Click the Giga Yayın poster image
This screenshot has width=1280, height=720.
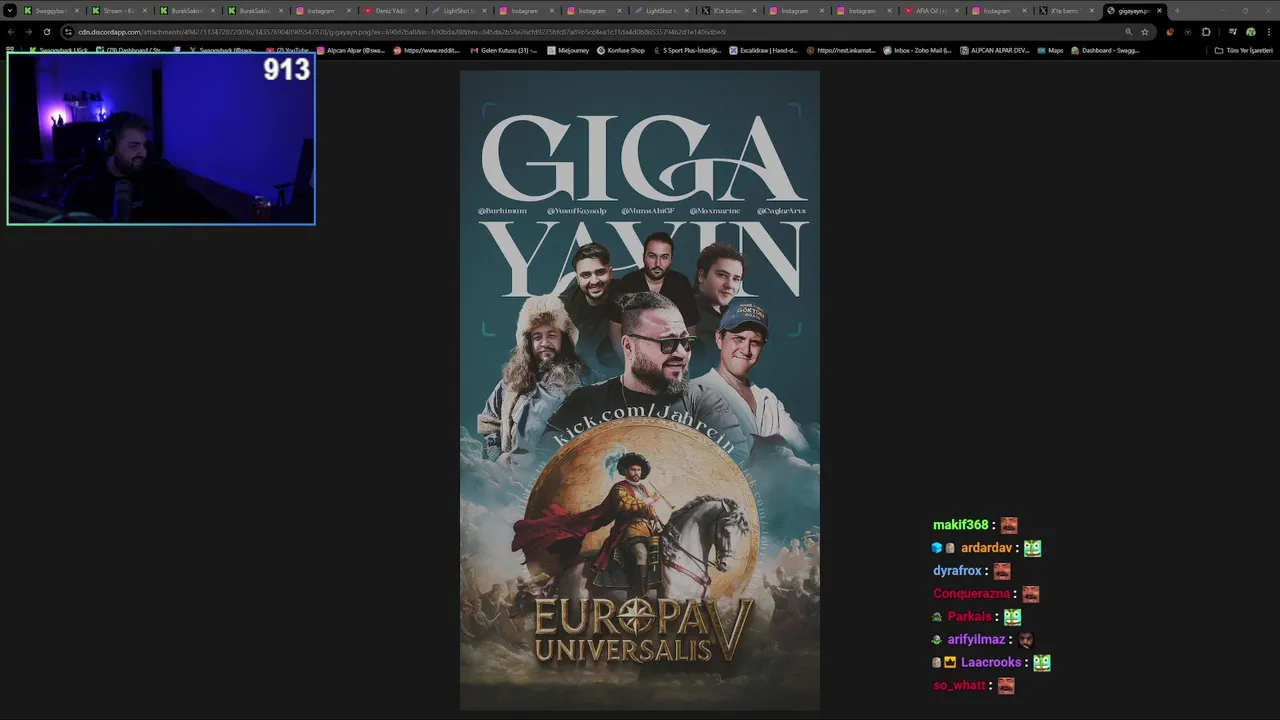(640, 390)
